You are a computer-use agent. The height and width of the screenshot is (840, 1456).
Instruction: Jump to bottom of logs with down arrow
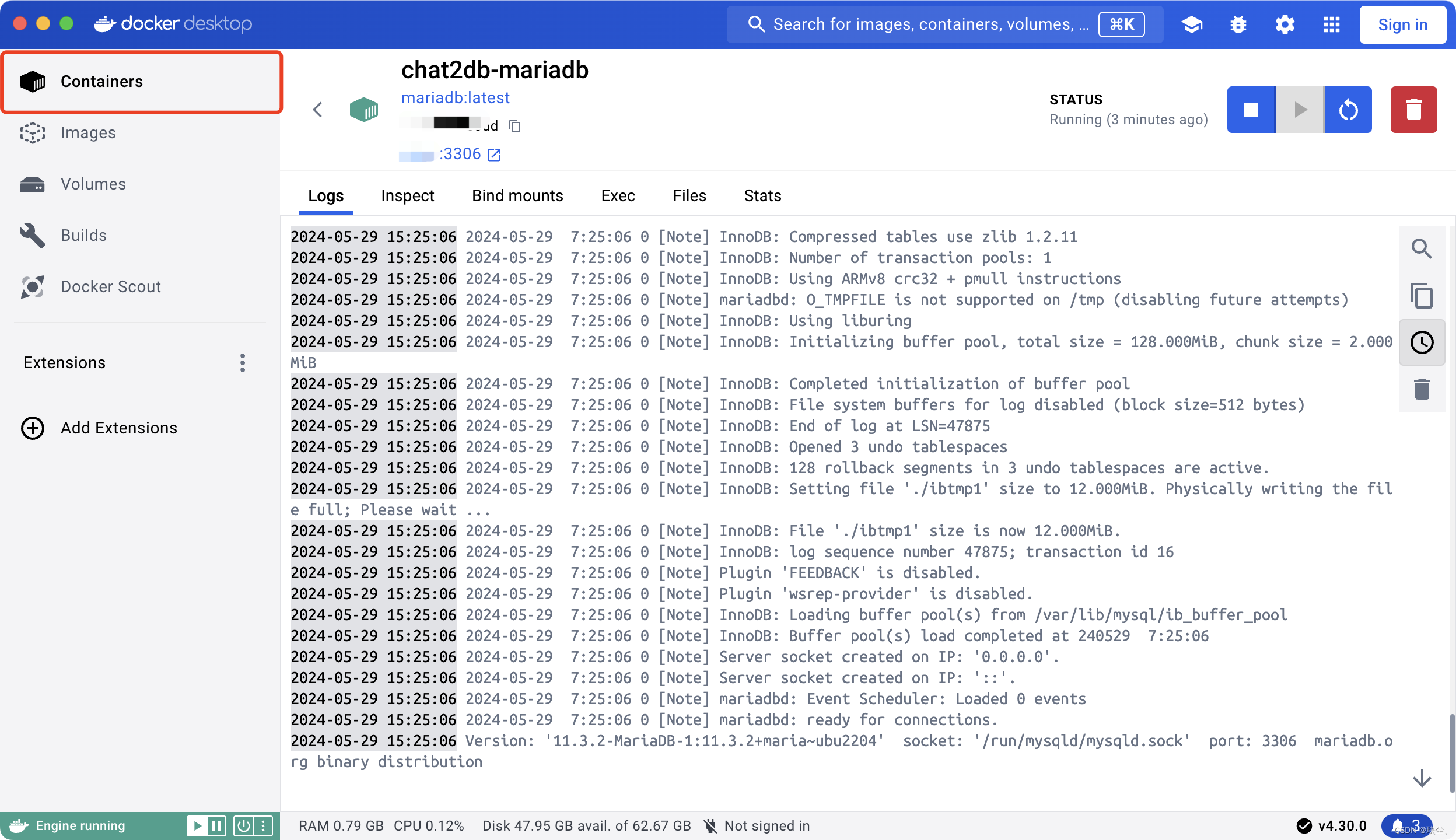tap(1422, 778)
